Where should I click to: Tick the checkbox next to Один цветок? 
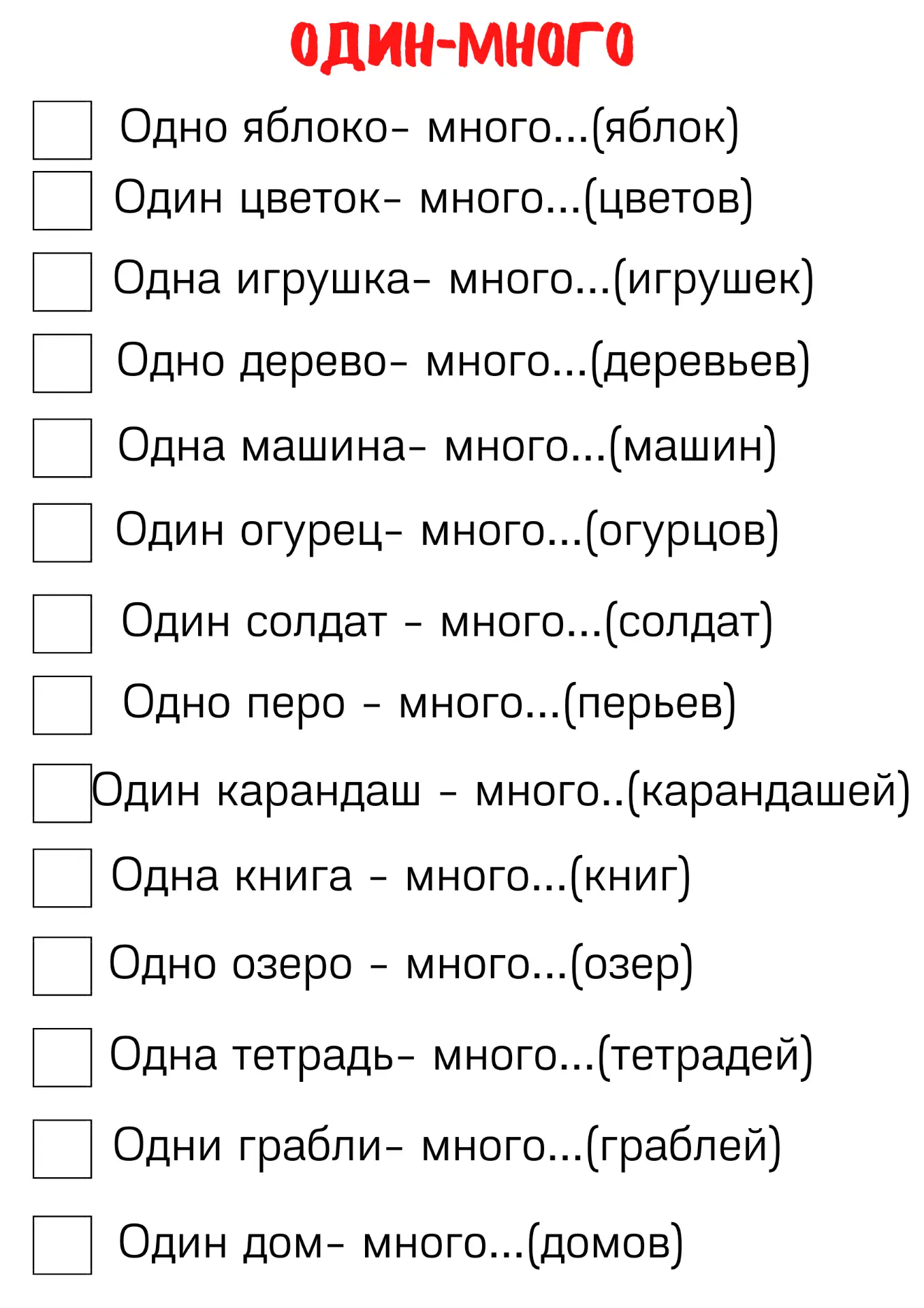pos(62,200)
